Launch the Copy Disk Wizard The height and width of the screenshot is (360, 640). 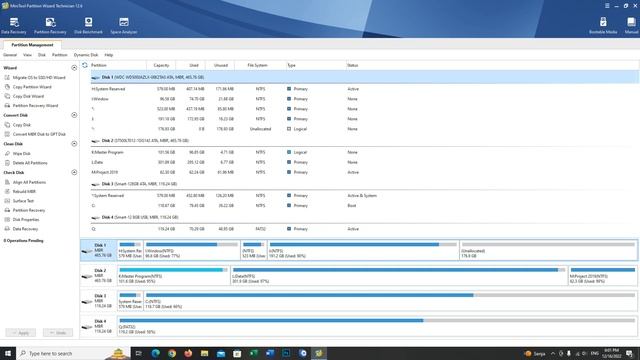[x=24, y=96]
